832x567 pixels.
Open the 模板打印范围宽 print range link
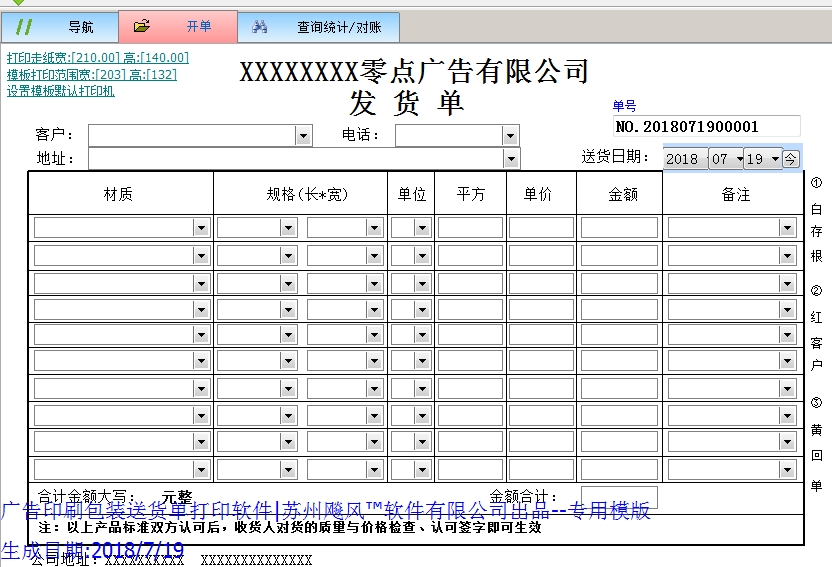tap(91, 74)
